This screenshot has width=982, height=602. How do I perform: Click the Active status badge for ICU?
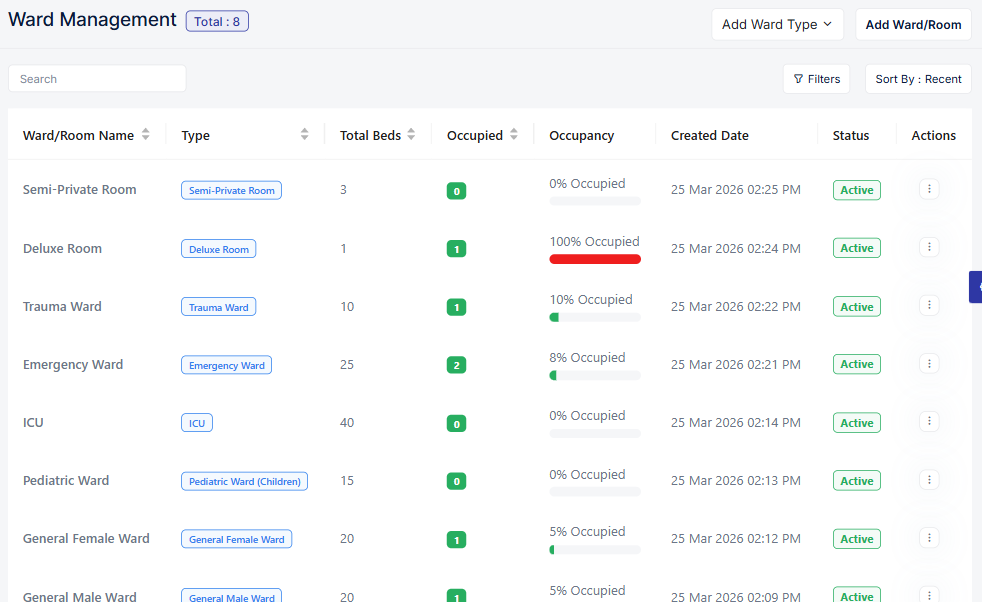(x=856, y=423)
